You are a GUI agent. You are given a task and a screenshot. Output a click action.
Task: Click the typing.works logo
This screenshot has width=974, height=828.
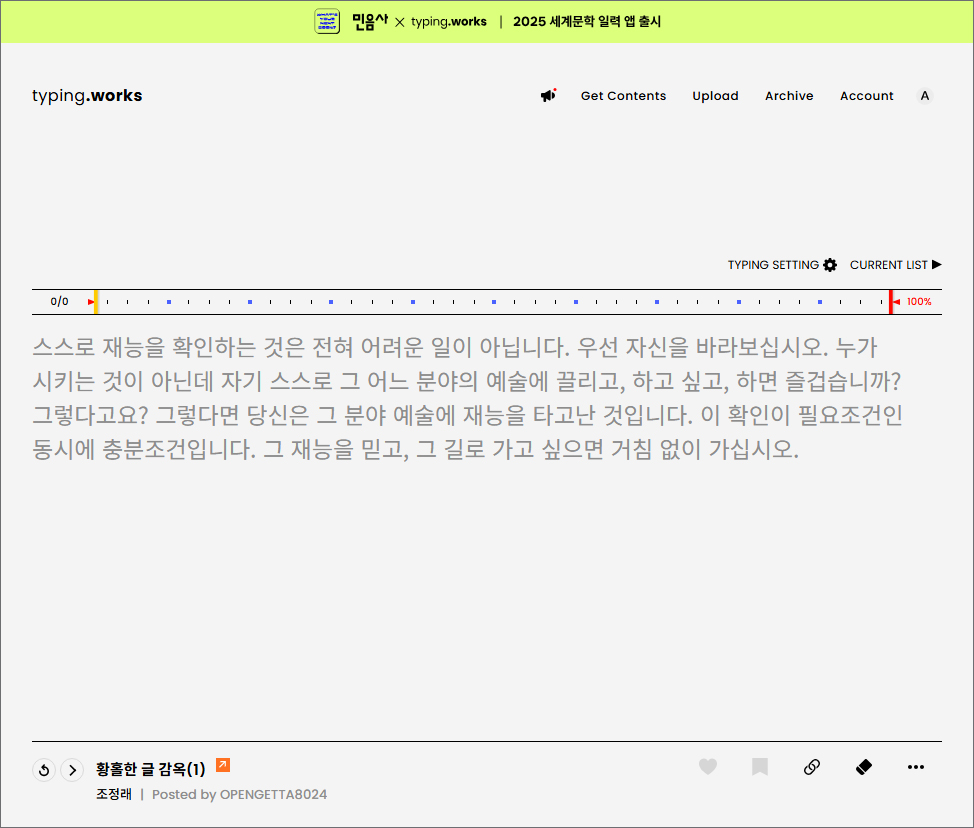pyautogui.click(x=87, y=96)
